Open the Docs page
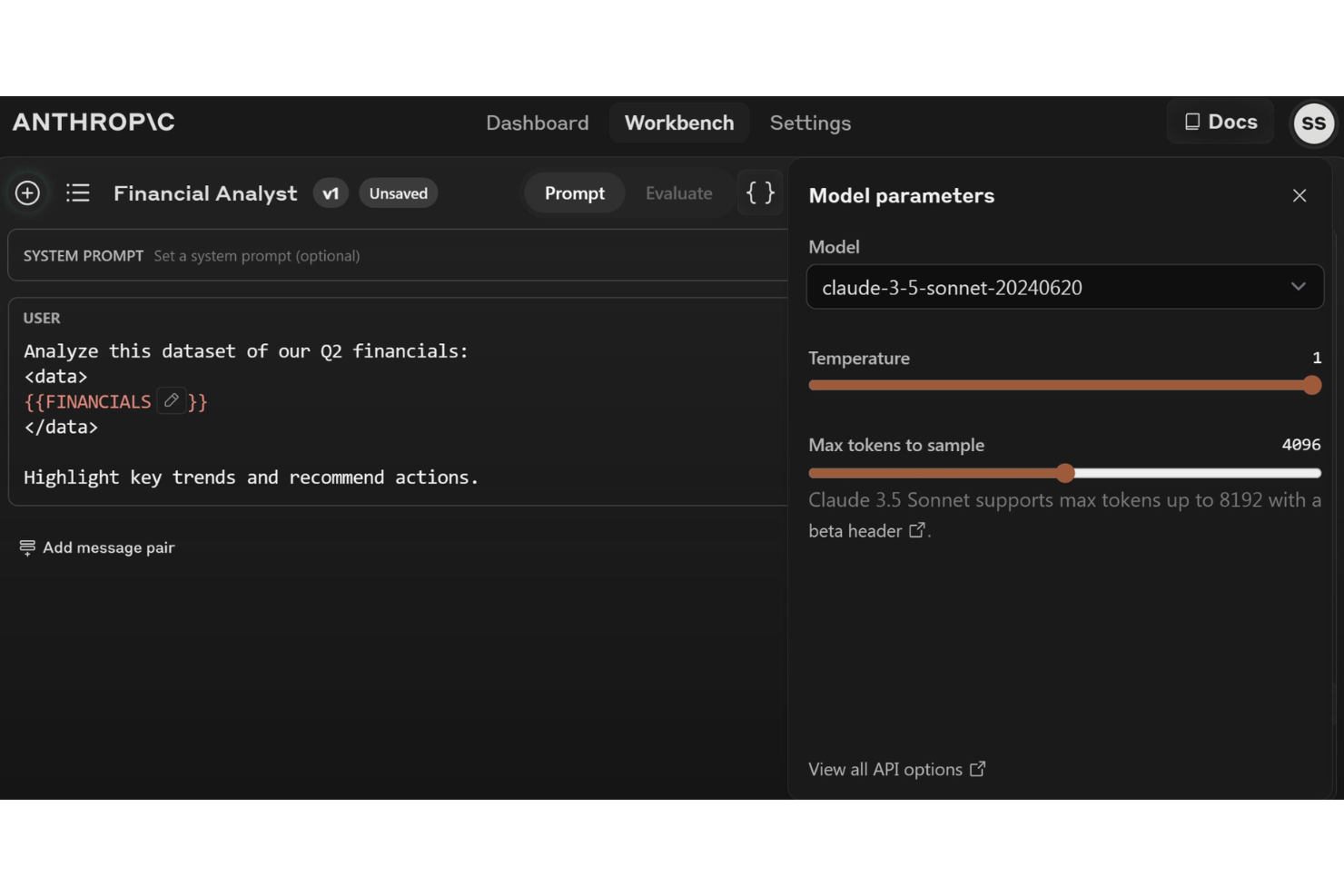1344x896 pixels. [x=1220, y=122]
